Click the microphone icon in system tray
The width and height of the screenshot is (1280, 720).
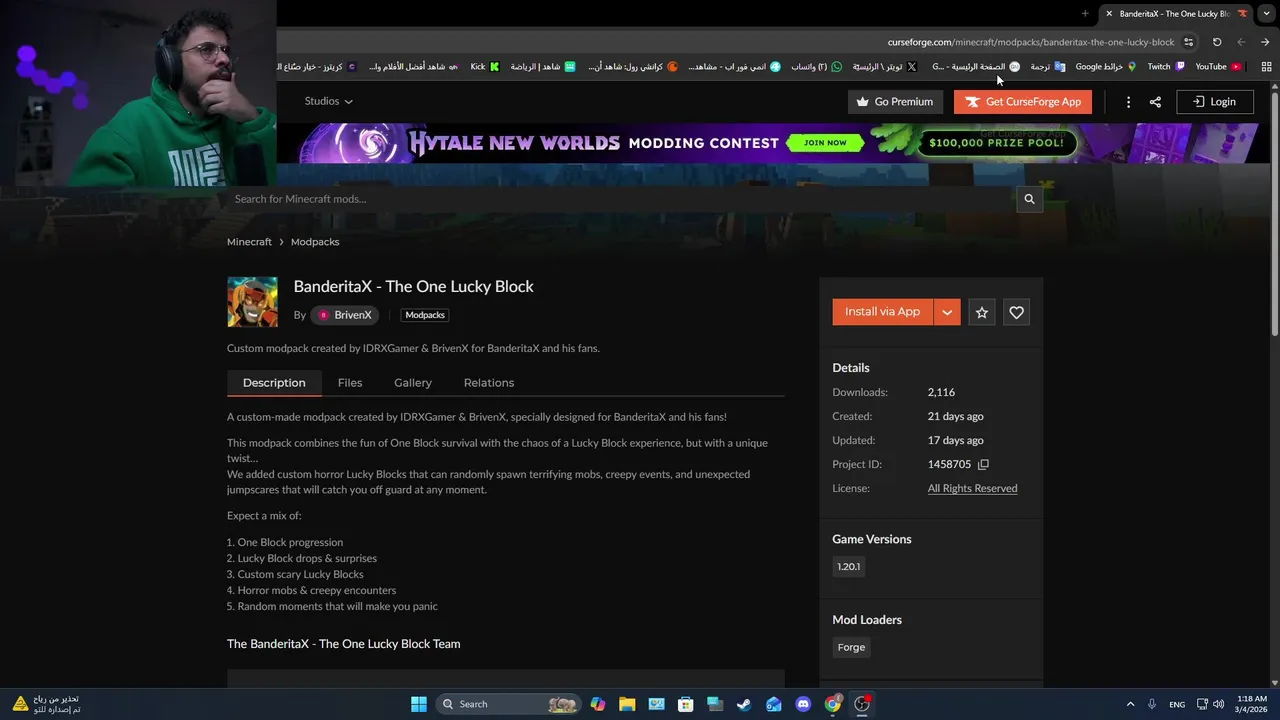click(1152, 704)
